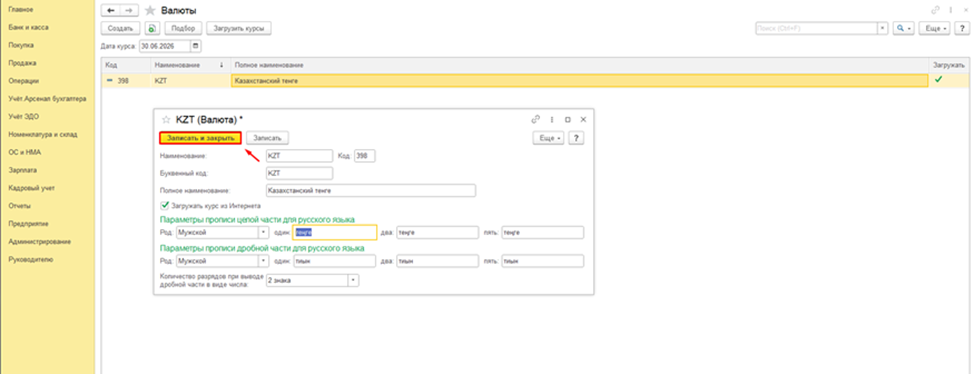Click the Полное наименование field in dialog
The height and width of the screenshot is (374, 974).
pyautogui.click(x=370, y=190)
